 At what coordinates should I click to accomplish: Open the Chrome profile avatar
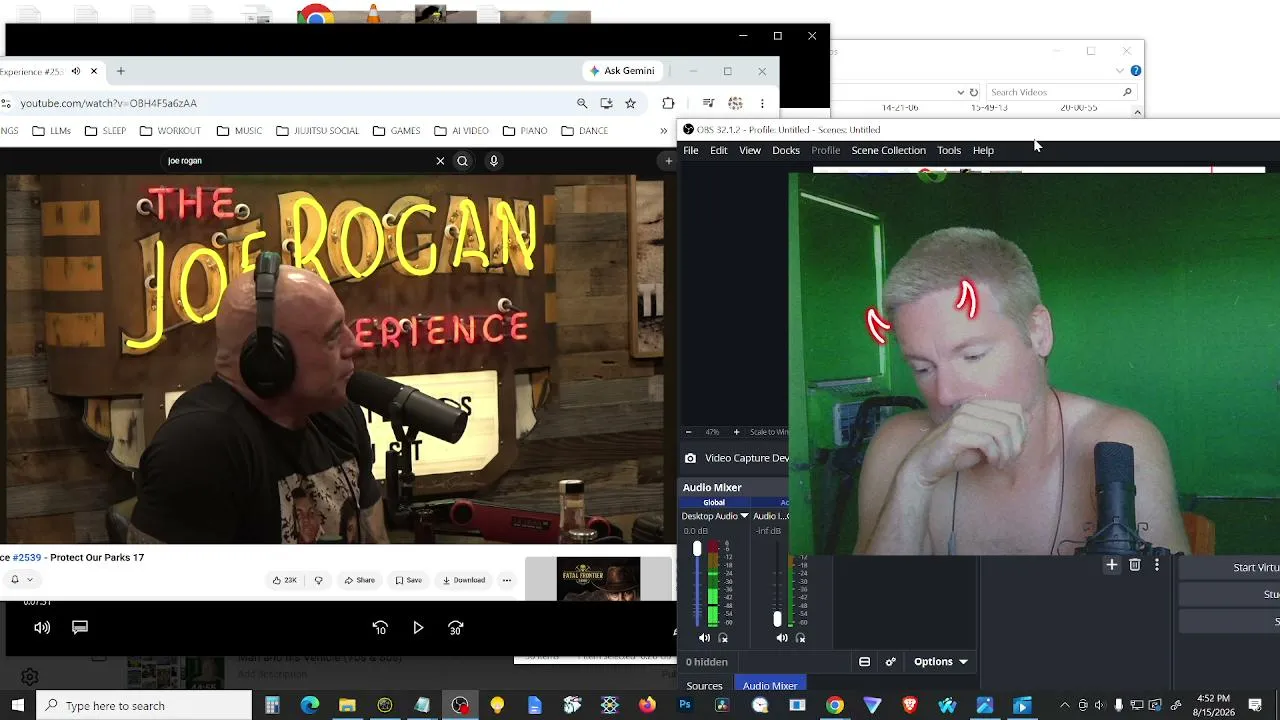[x=735, y=103]
